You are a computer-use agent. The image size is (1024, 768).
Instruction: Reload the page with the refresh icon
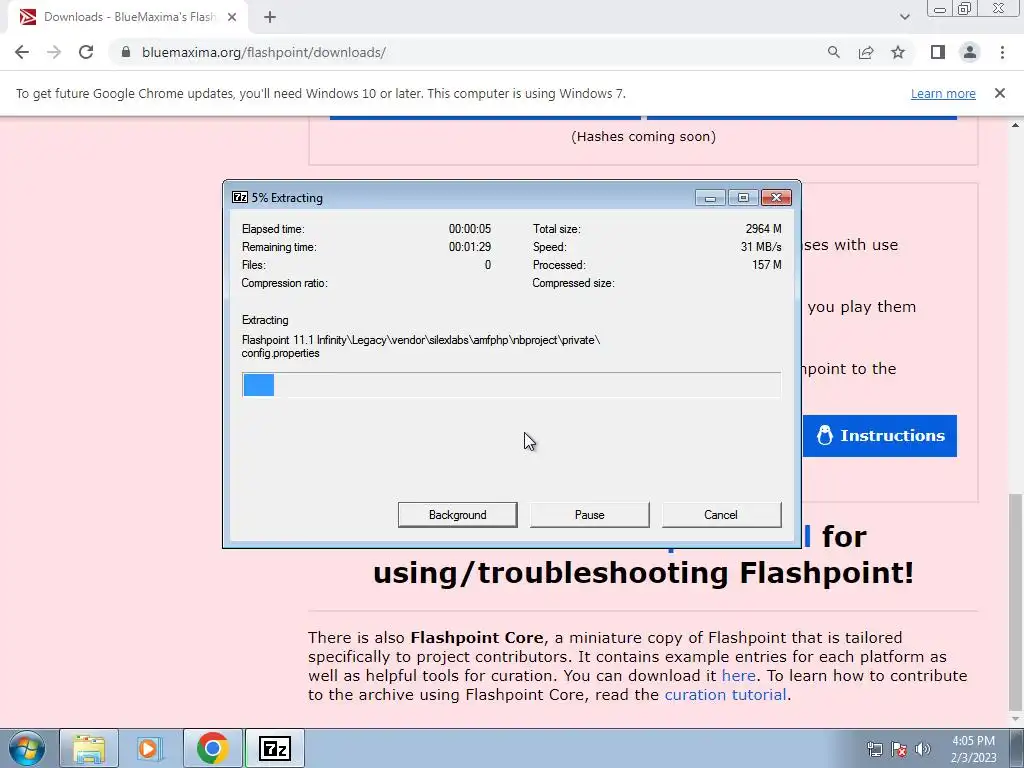pos(86,52)
